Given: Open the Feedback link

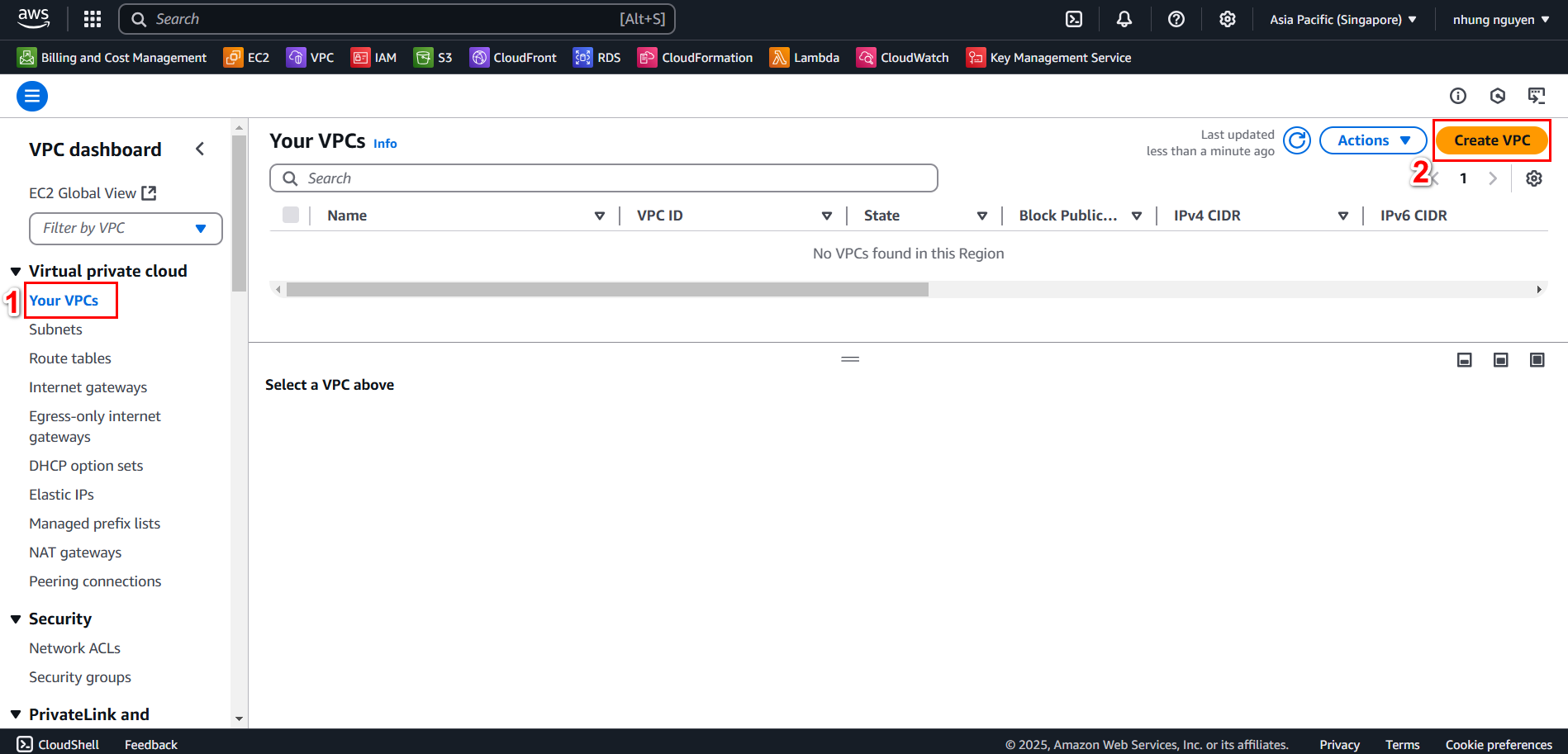Looking at the screenshot, I should click(151, 744).
